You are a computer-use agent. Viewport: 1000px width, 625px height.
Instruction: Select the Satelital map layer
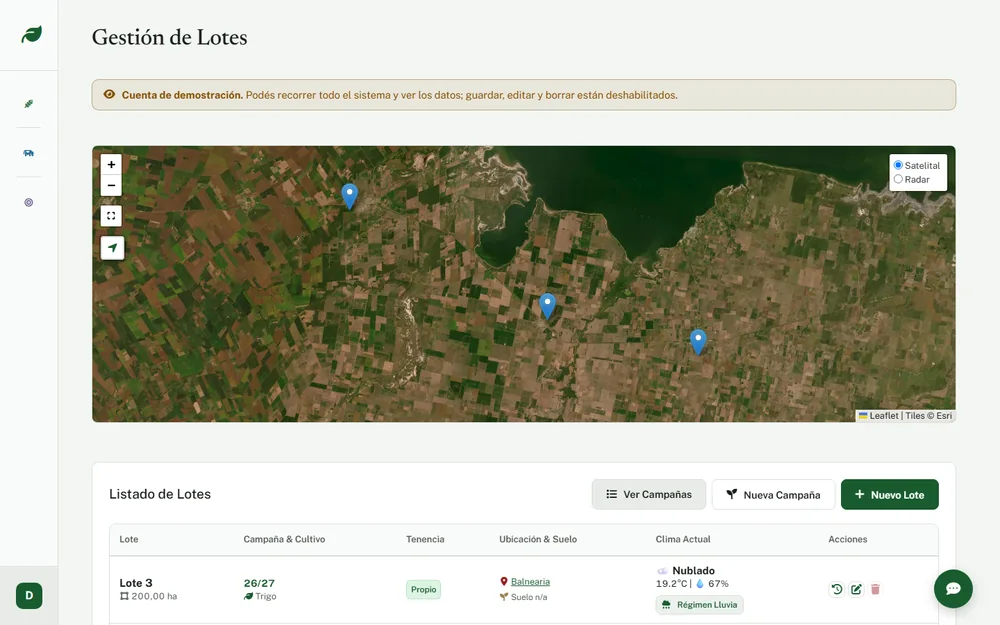[898, 165]
